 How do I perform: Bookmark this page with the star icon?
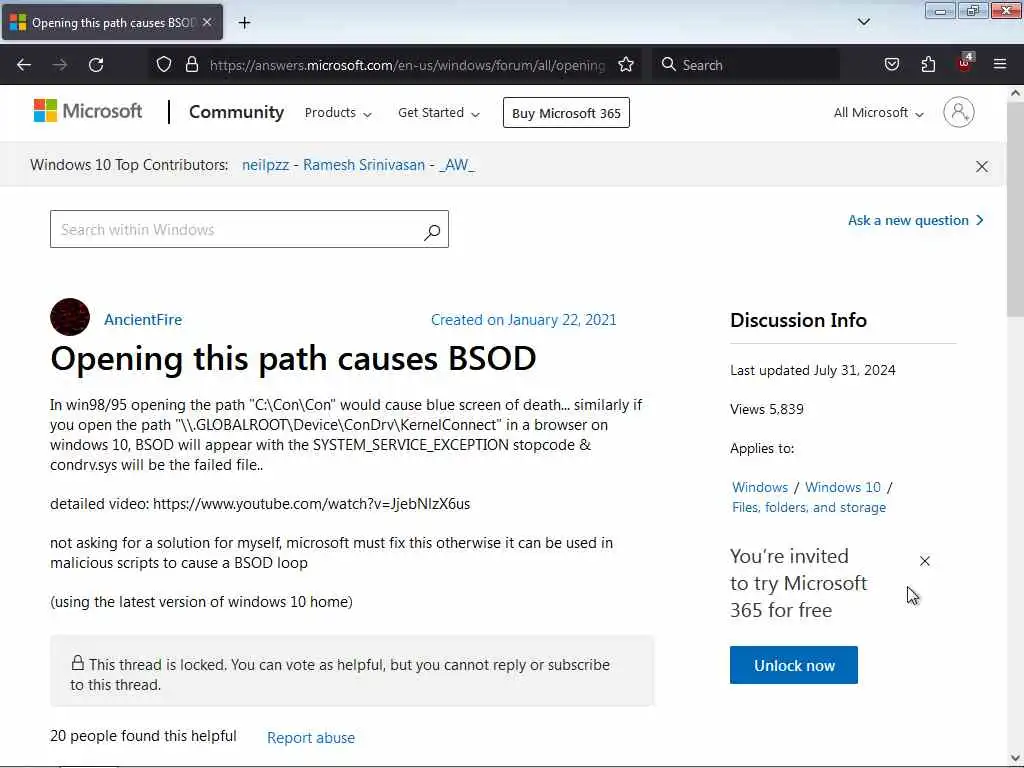pyautogui.click(x=626, y=65)
